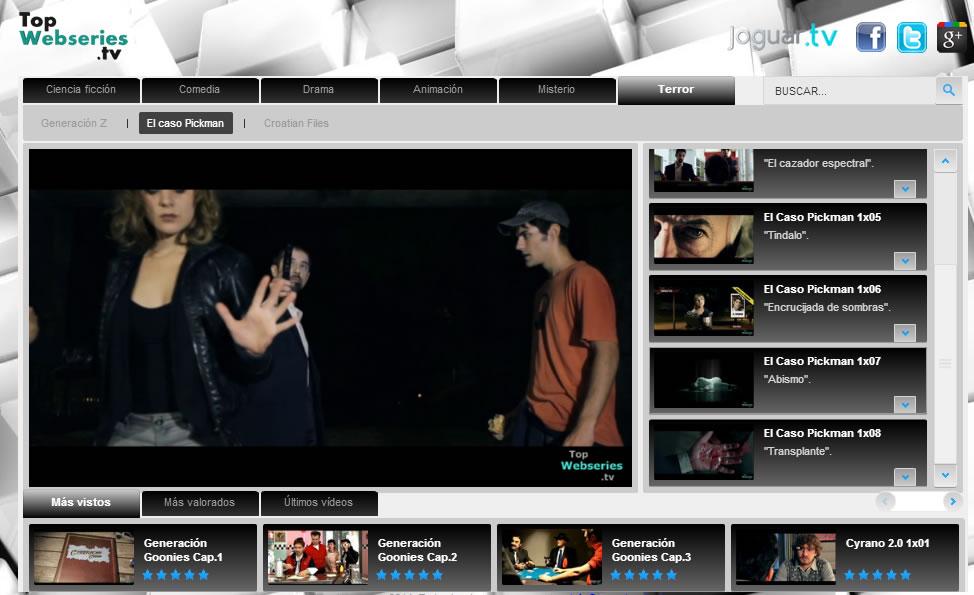Click the "Tíndalo" episode subtitle

(x=786, y=235)
